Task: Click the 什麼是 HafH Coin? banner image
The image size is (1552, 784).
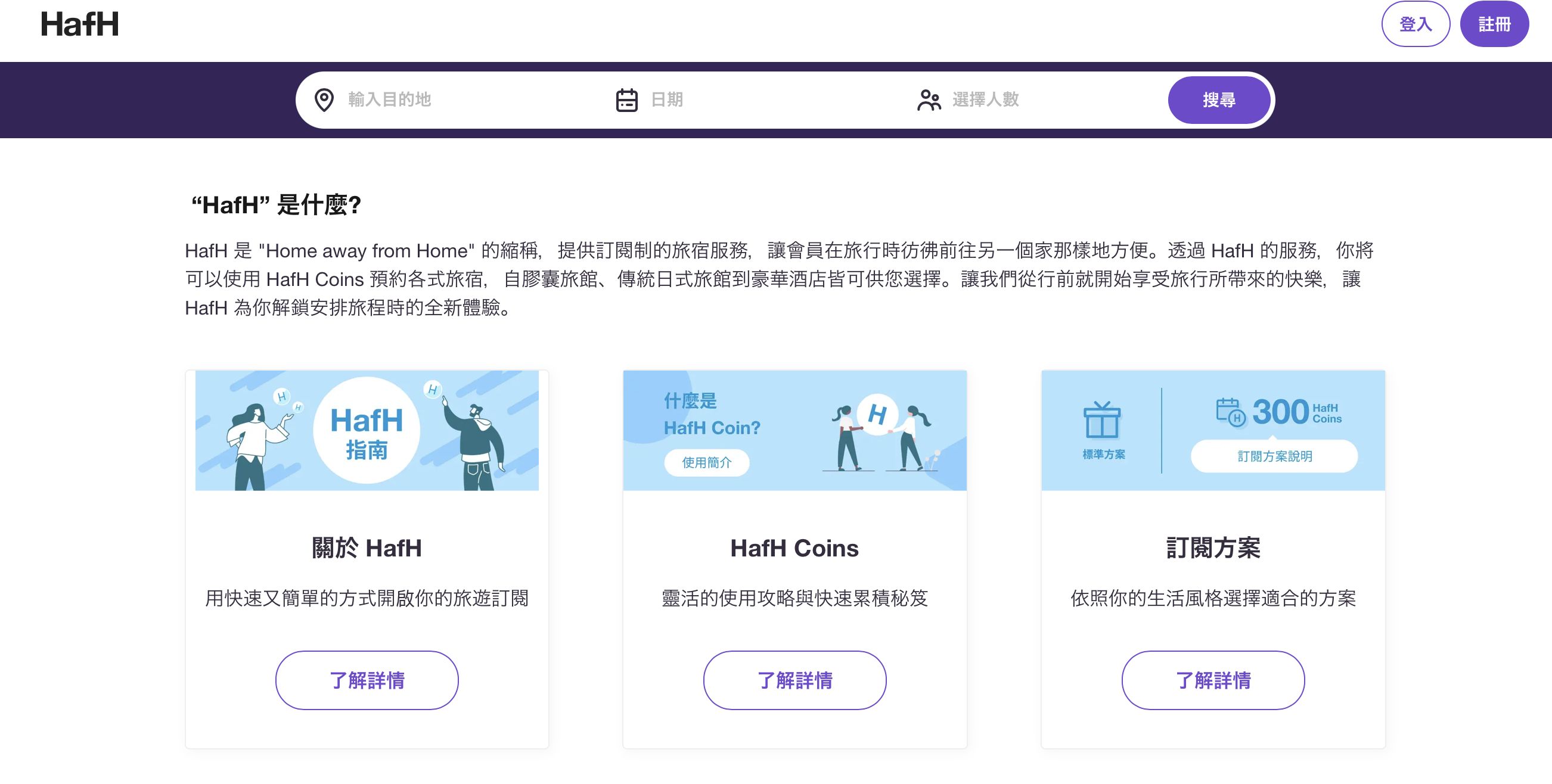Action: click(x=794, y=431)
